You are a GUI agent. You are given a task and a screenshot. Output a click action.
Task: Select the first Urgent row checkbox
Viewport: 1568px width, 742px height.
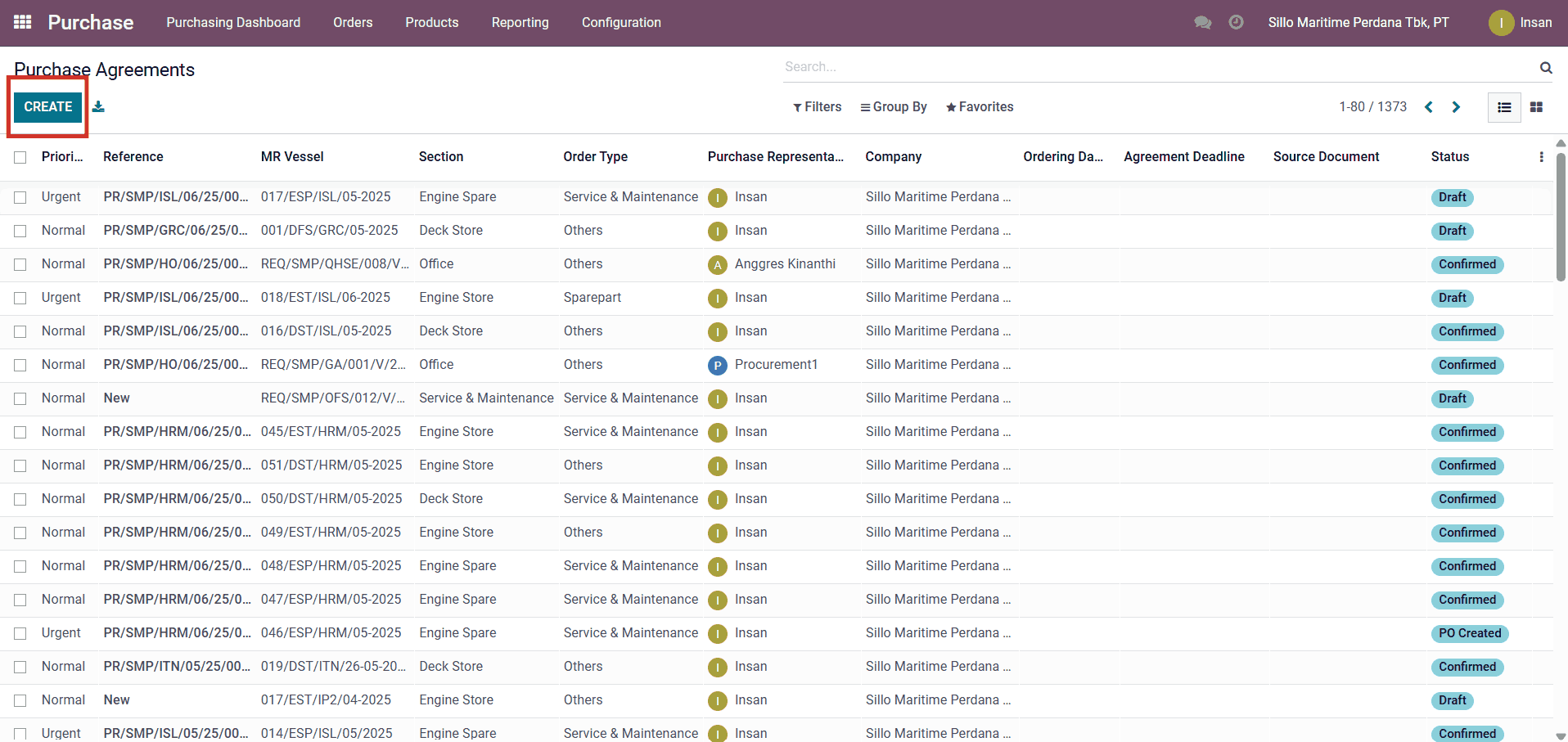(x=20, y=197)
